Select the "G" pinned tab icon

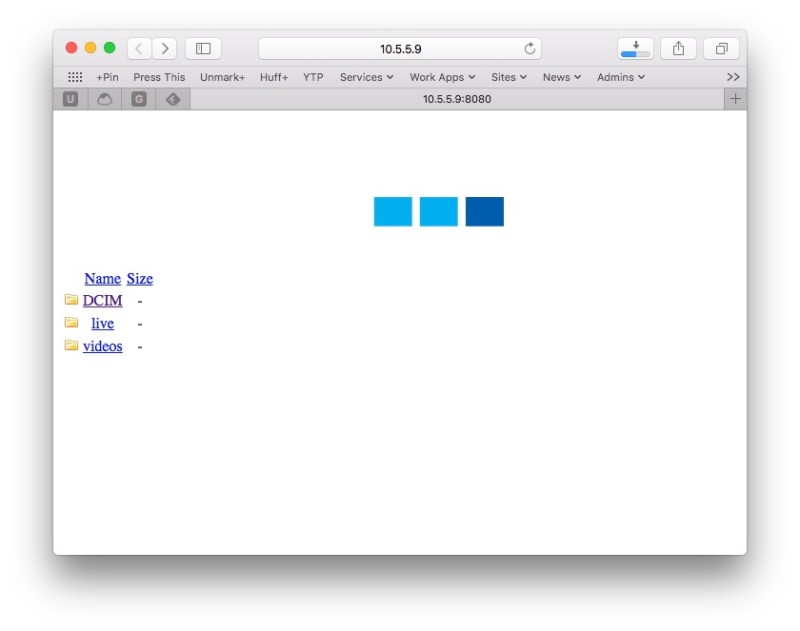(137, 98)
